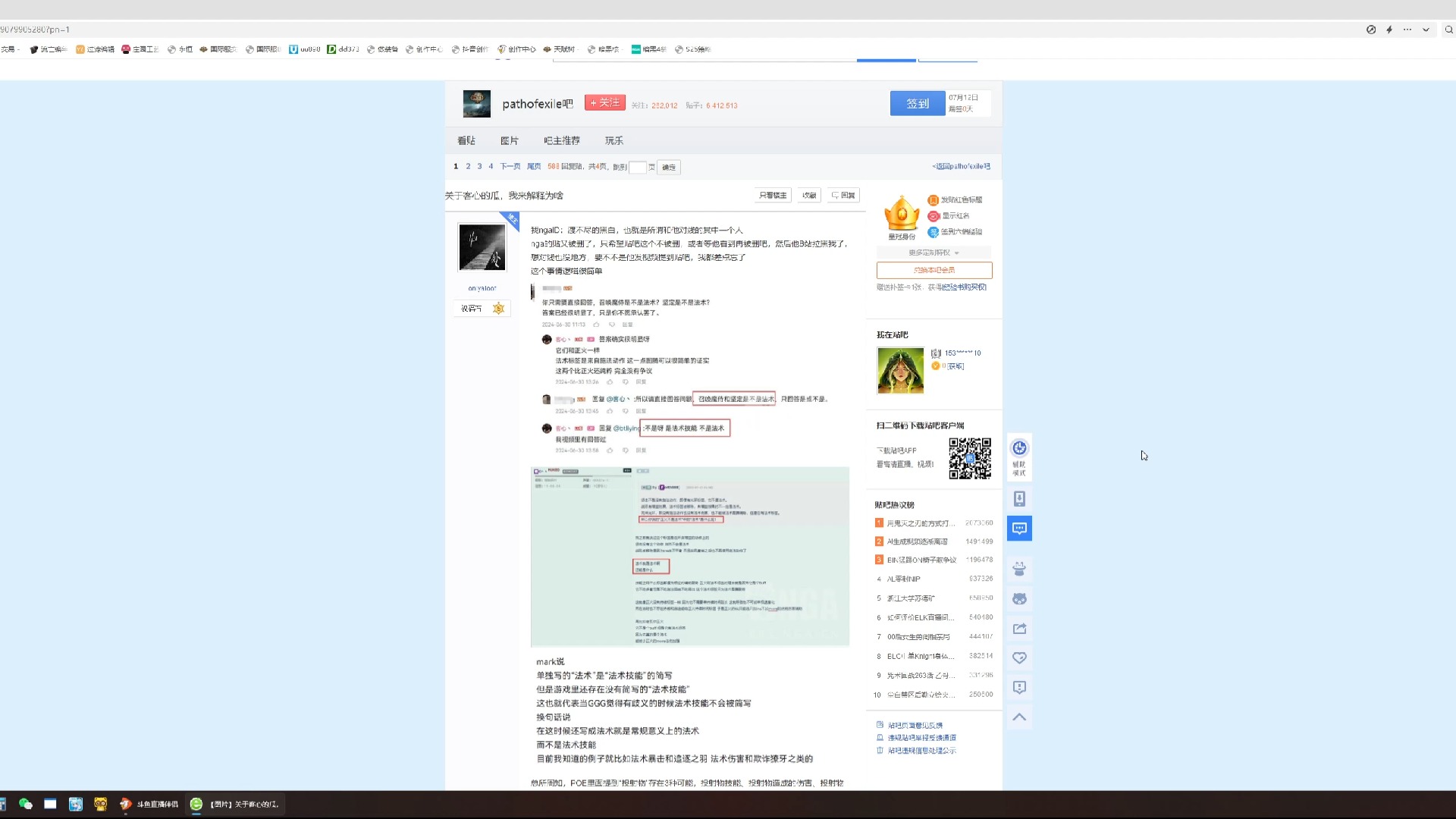This screenshot has width=1456, height=819.
Task: Click the 经验书购买权 link
Action: click(x=964, y=287)
